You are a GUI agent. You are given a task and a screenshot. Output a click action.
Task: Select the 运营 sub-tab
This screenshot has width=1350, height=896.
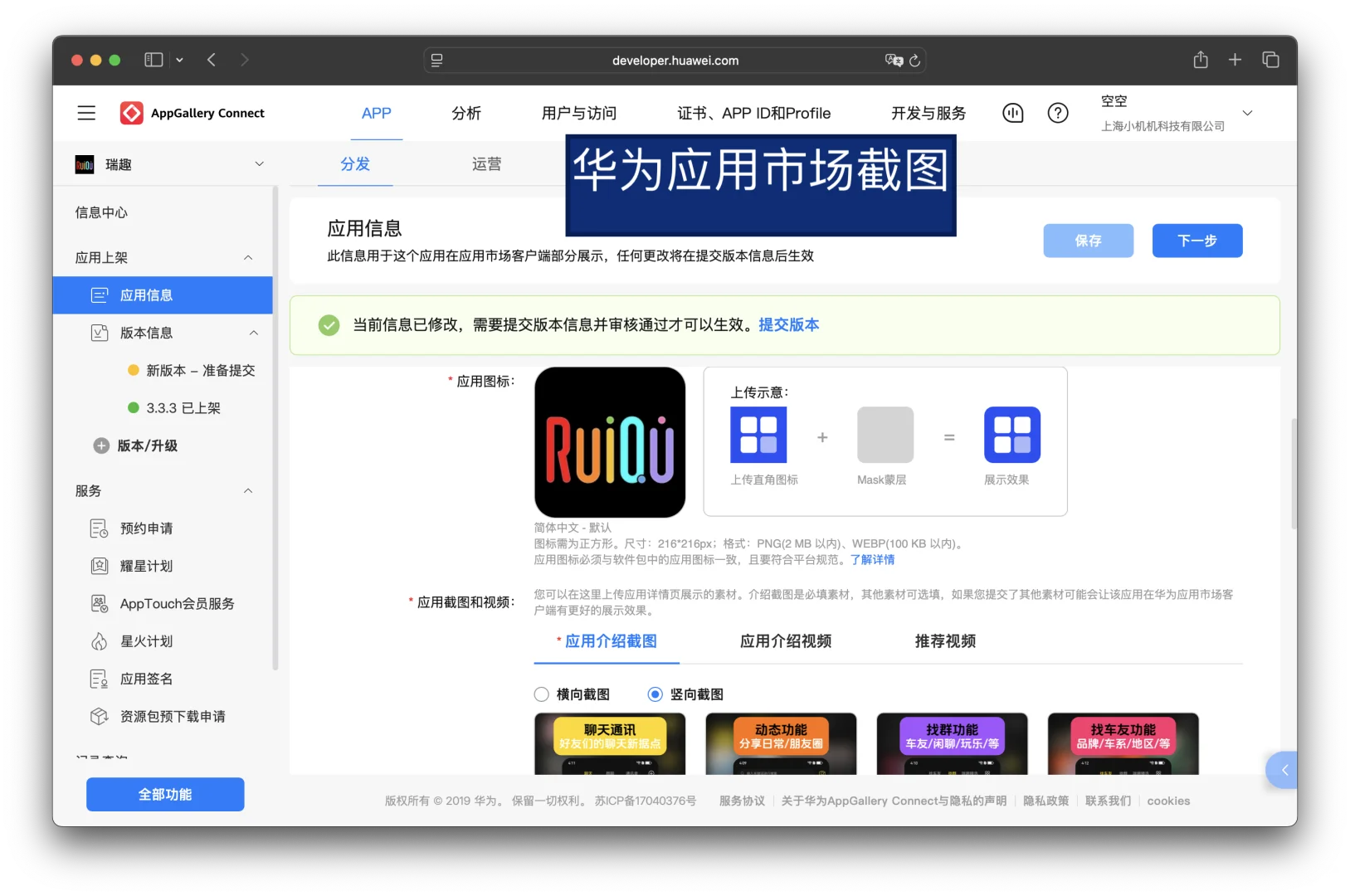coord(487,164)
